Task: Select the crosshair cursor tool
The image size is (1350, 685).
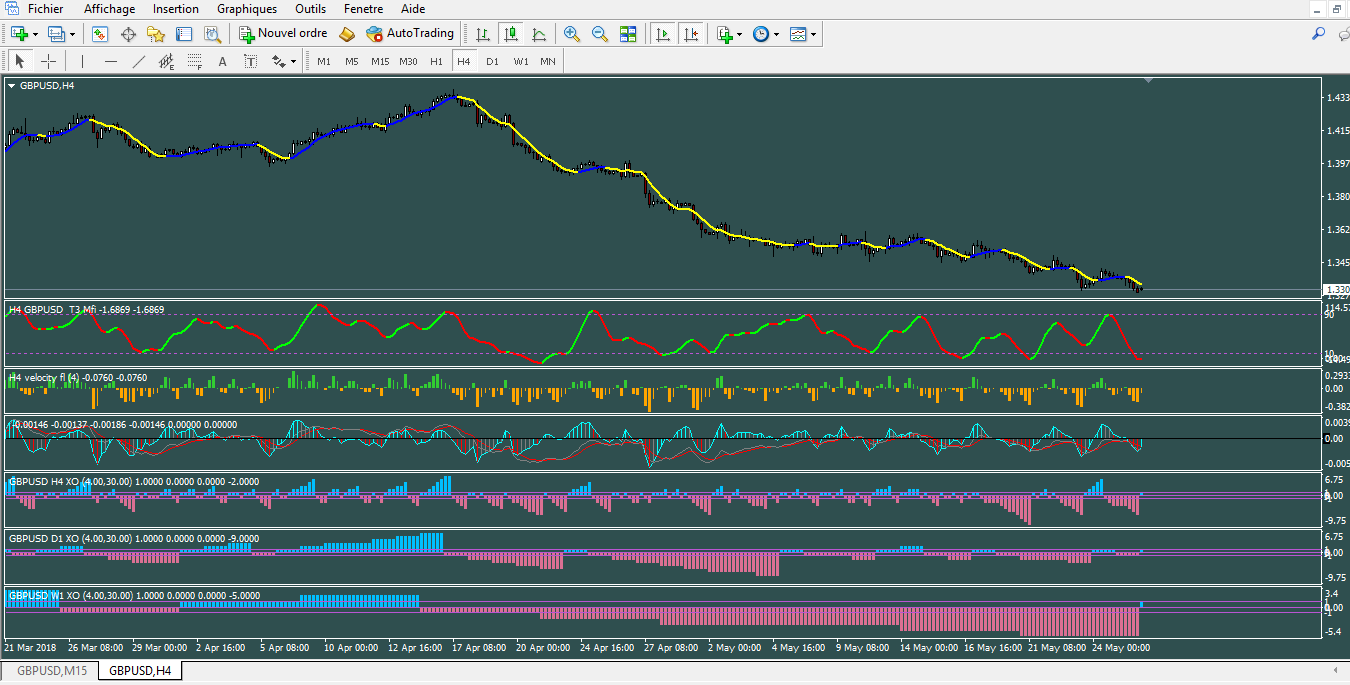Action: [x=48, y=62]
